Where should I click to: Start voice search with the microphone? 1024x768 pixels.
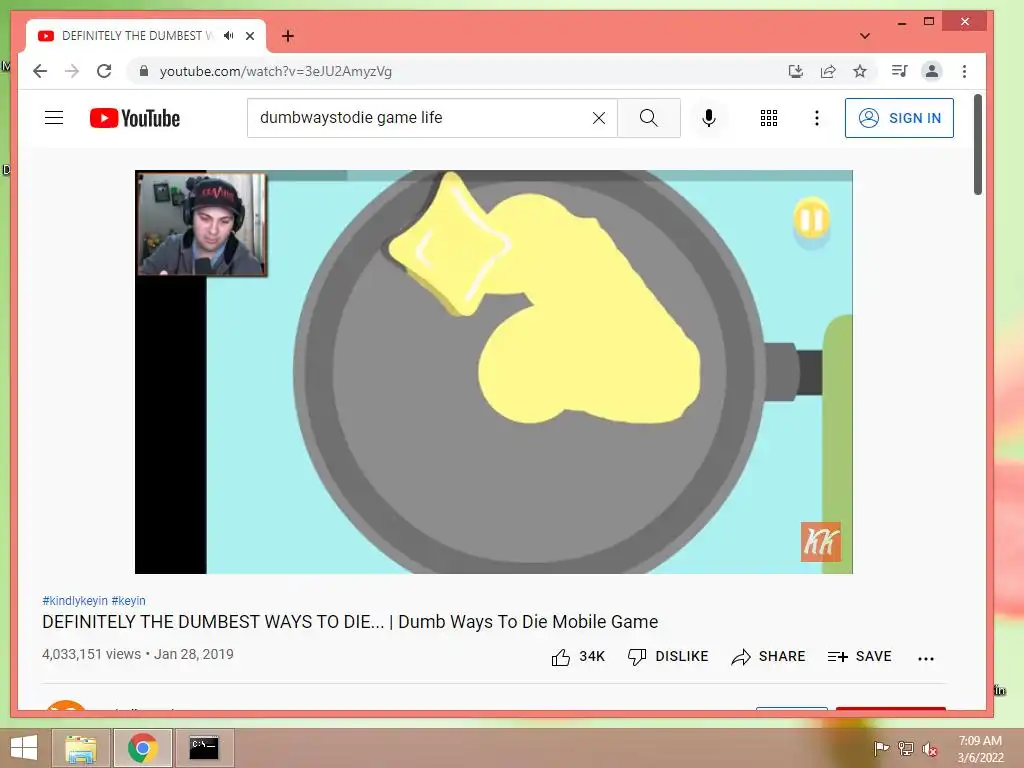click(x=709, y=118)
